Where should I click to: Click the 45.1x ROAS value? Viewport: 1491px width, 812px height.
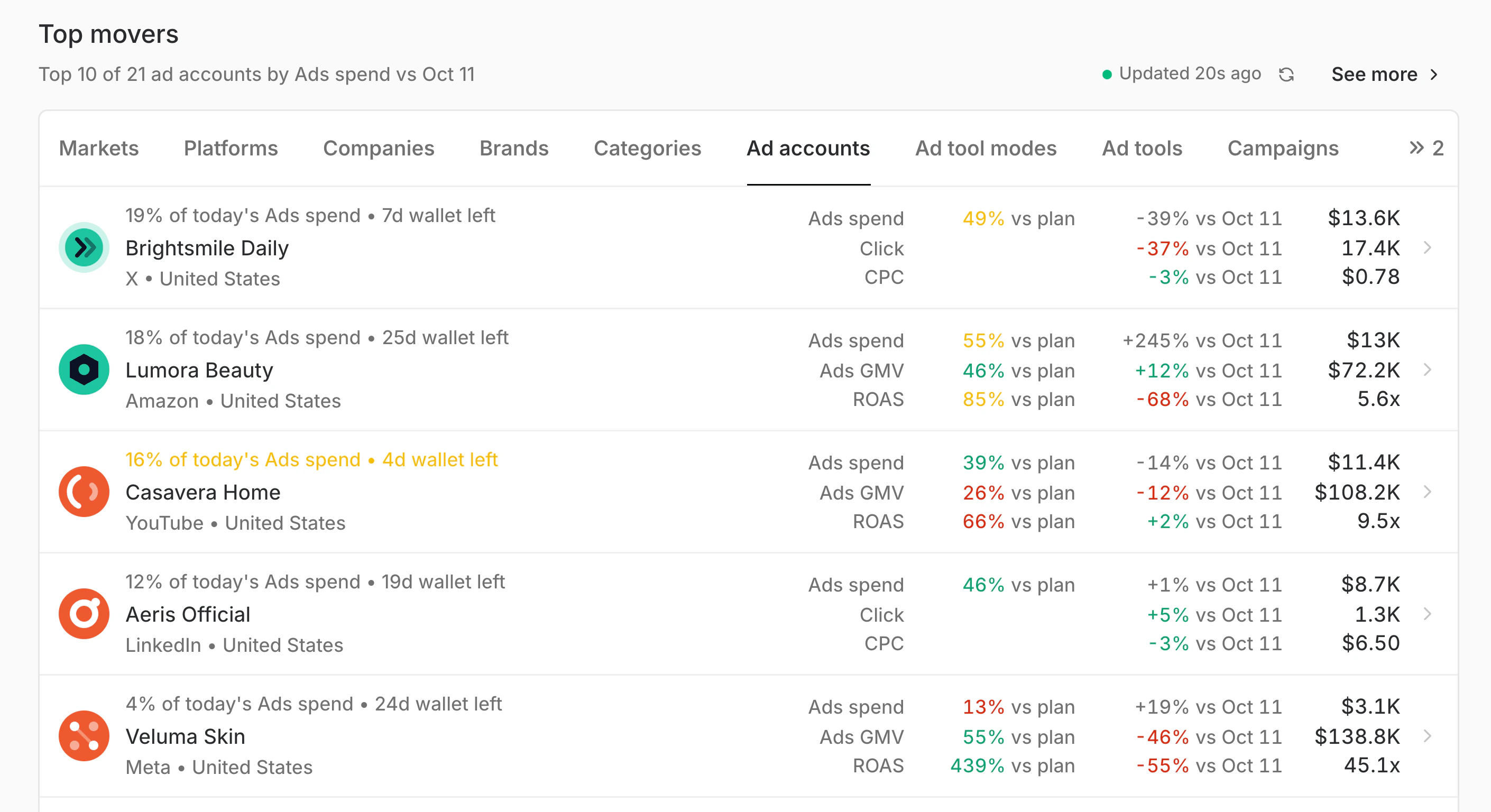[1372, 765]
